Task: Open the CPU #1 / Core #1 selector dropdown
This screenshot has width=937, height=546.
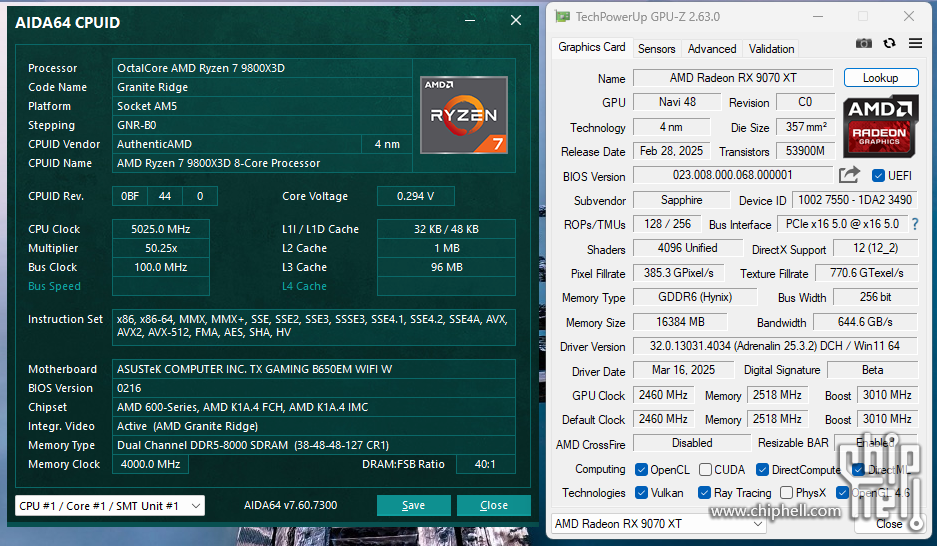Action: [x=110, y=505]
